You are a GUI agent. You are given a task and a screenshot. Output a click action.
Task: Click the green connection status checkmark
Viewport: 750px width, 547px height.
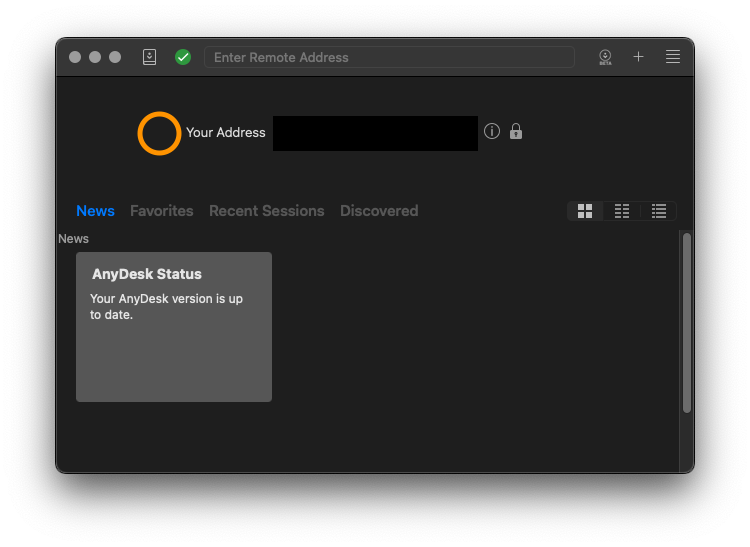coord(183,57)
